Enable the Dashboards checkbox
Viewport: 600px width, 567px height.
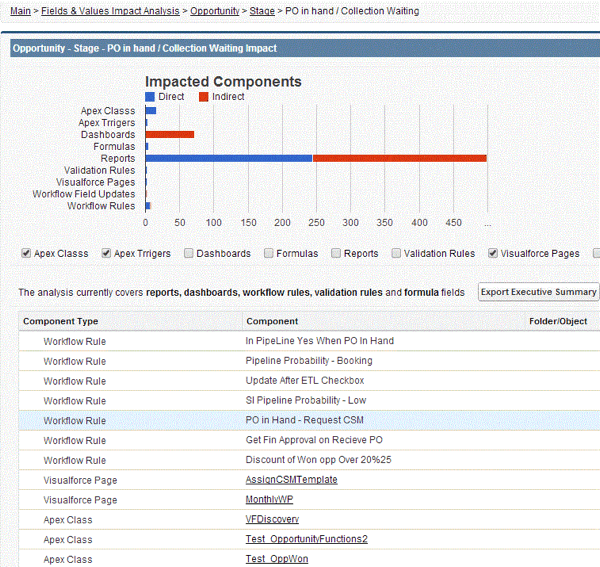pos(188,253)
